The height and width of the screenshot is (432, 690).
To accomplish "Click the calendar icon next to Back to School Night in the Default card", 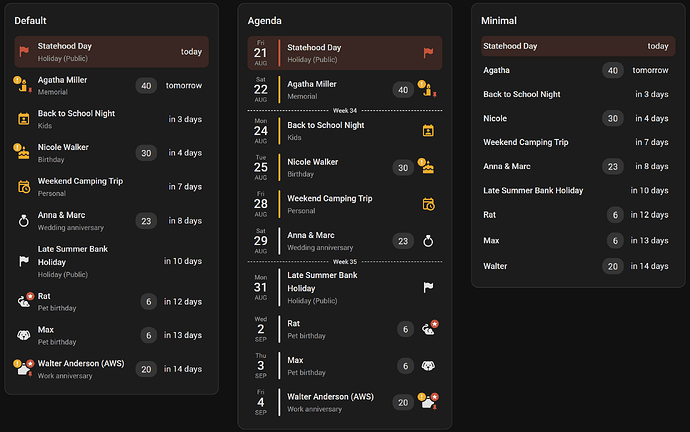I will [x=24, y=119].
